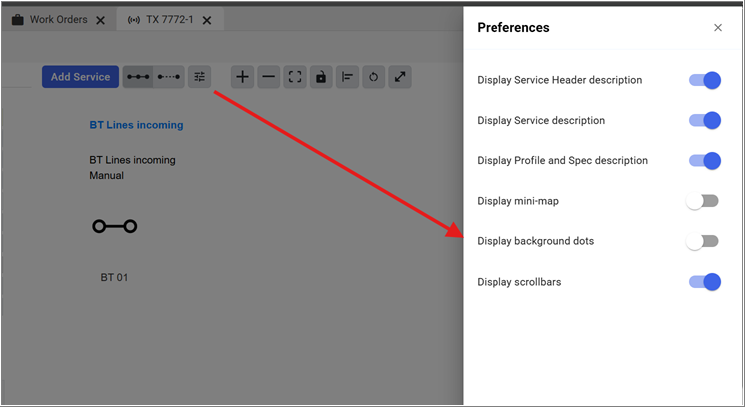745x407 pixels.
Task: Select the dashed line connection mode icon
Action: 169,77
